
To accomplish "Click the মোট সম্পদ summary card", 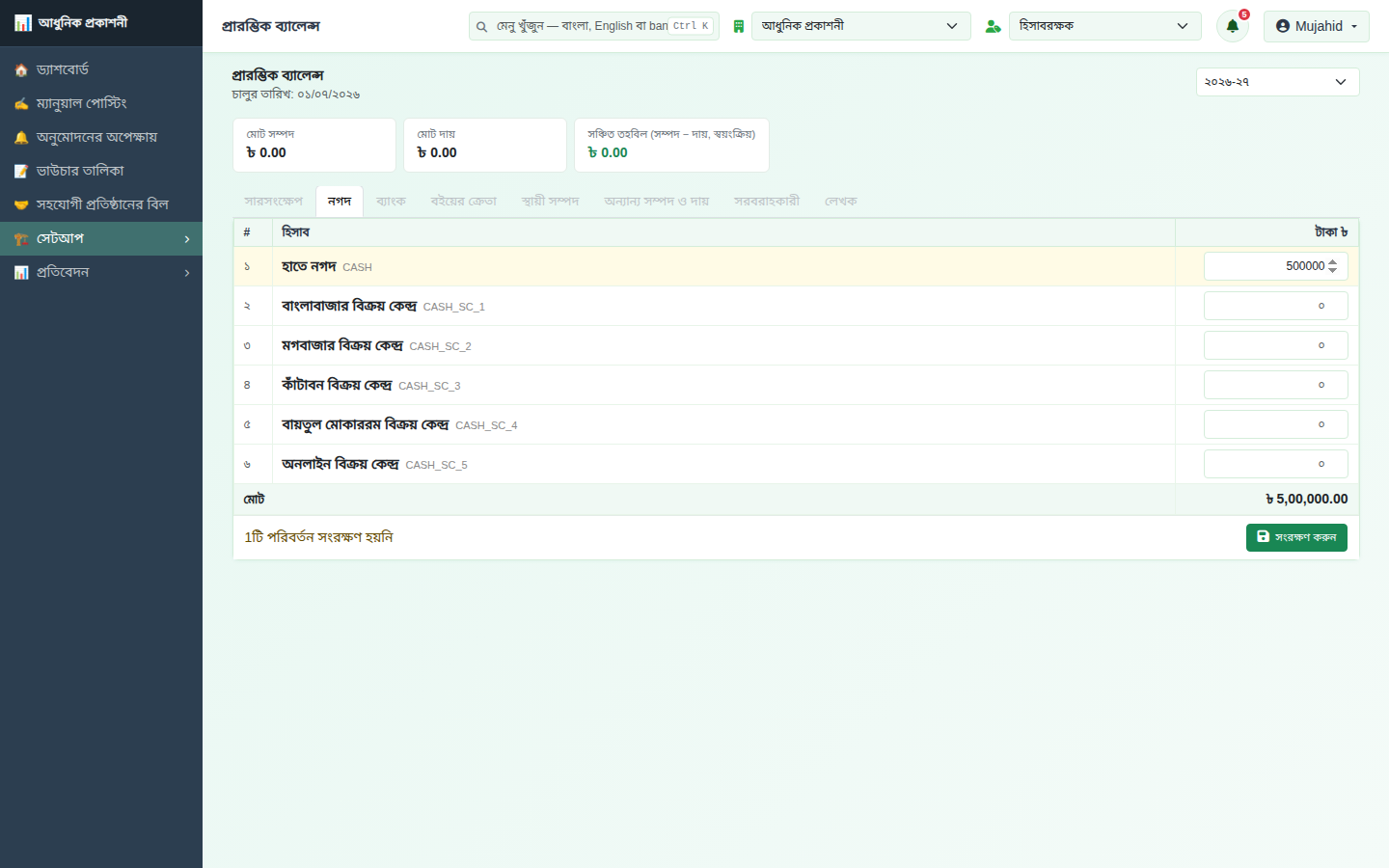I will [x=314, y=146].
